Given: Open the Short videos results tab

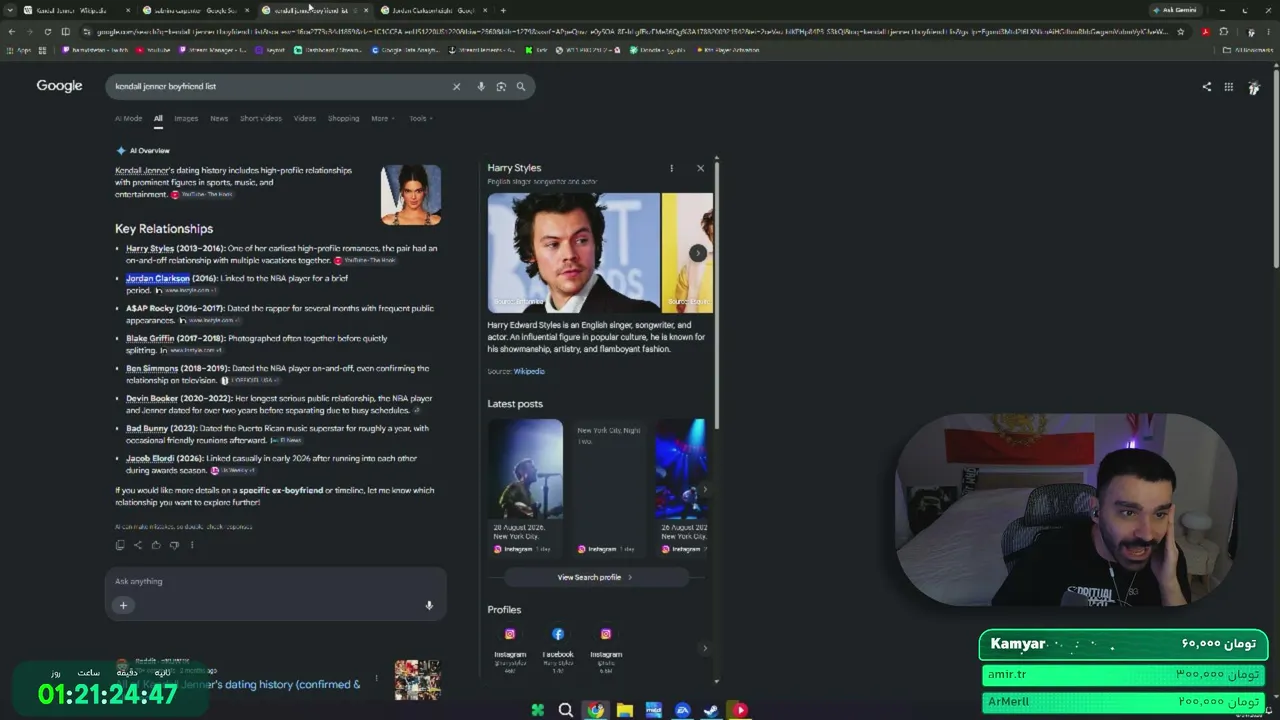Looking at the screenshot, I should click(261, 118).
